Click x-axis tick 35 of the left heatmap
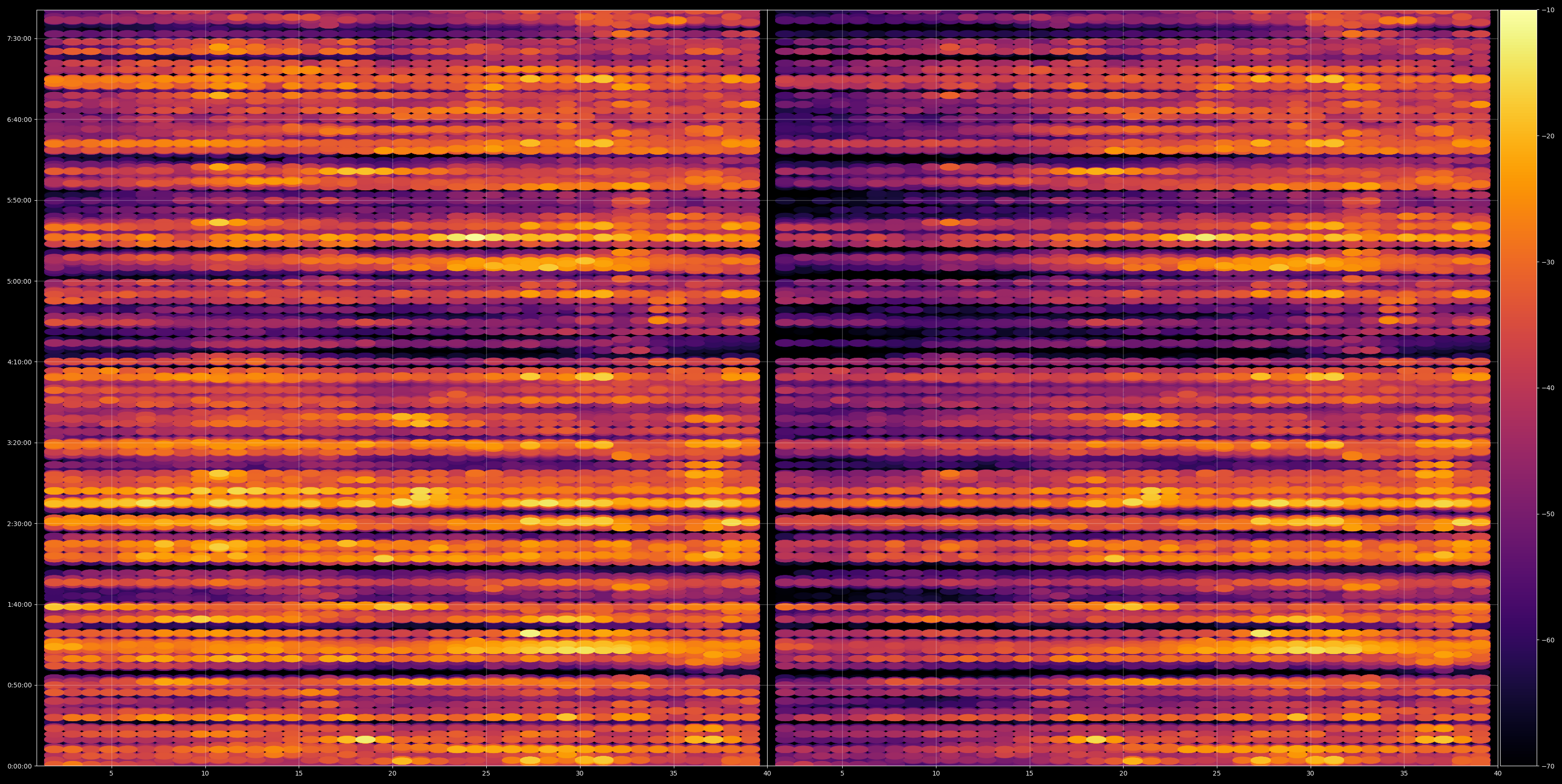This screenshot has width=1562, height=784. tap(674, 774)
